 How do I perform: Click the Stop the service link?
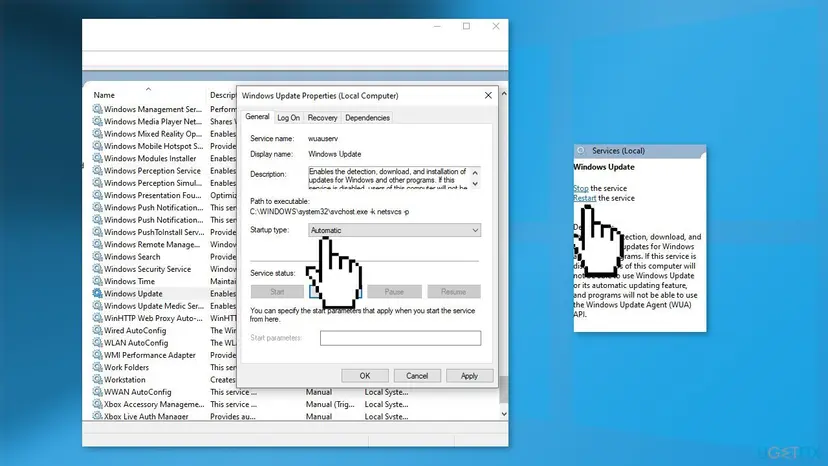581,188
